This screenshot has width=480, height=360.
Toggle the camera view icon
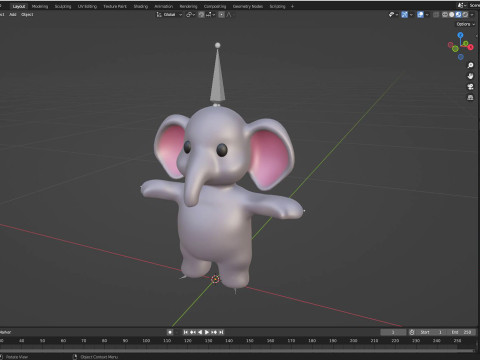click(x=470, y=87)
